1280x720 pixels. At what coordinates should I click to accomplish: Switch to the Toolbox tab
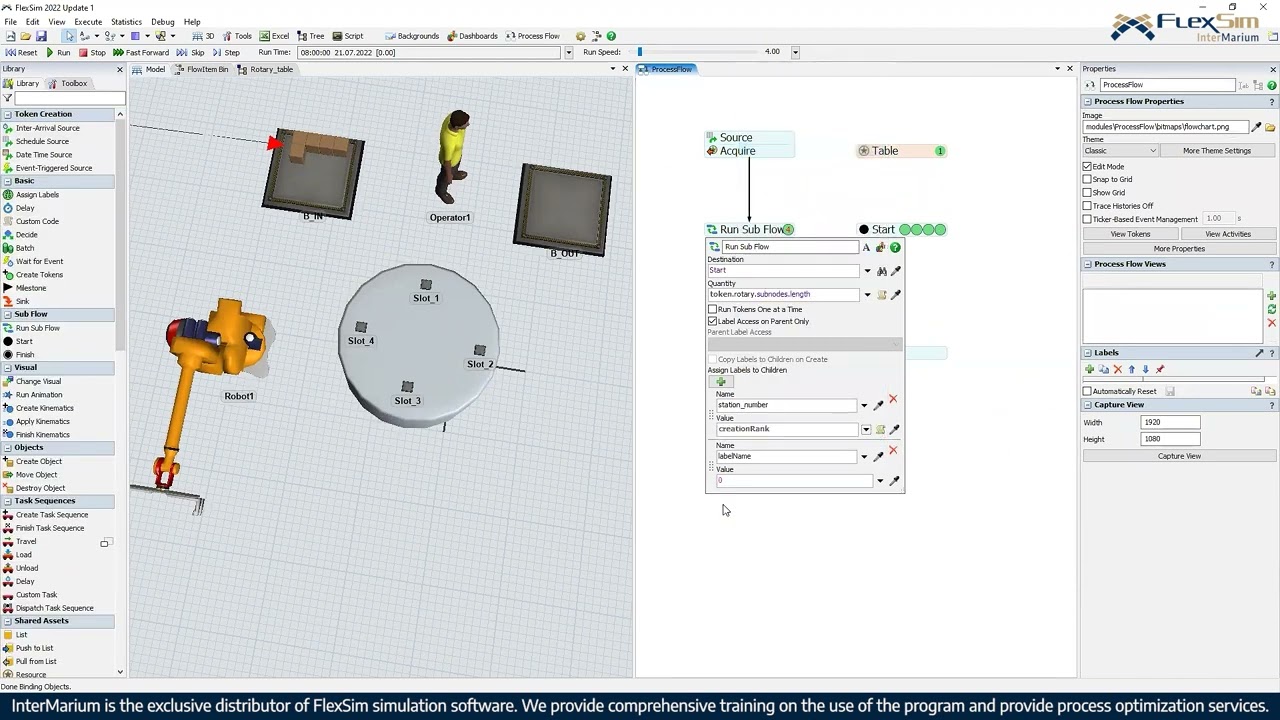69,84
